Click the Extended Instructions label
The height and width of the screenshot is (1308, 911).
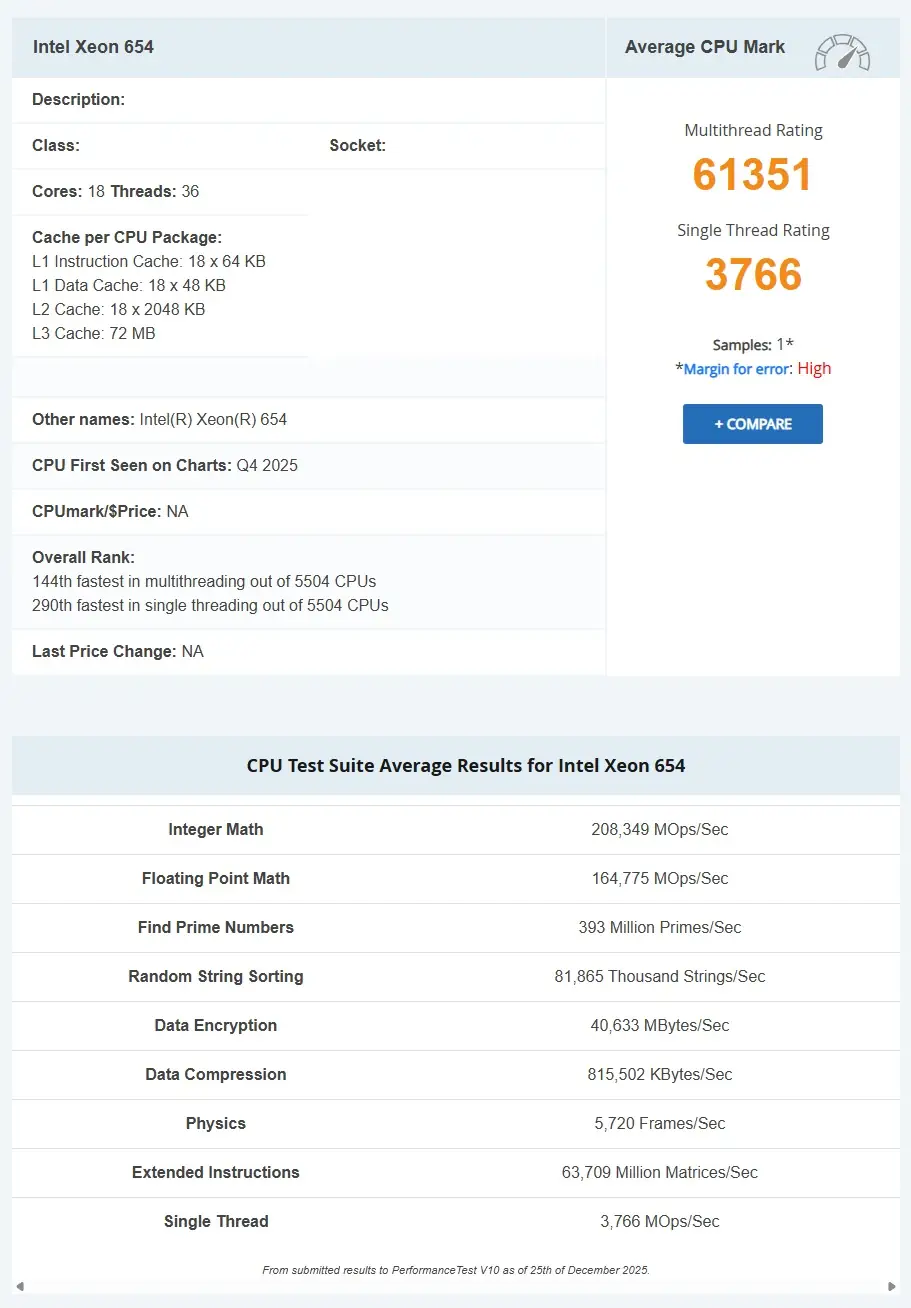pos(216,1173)
